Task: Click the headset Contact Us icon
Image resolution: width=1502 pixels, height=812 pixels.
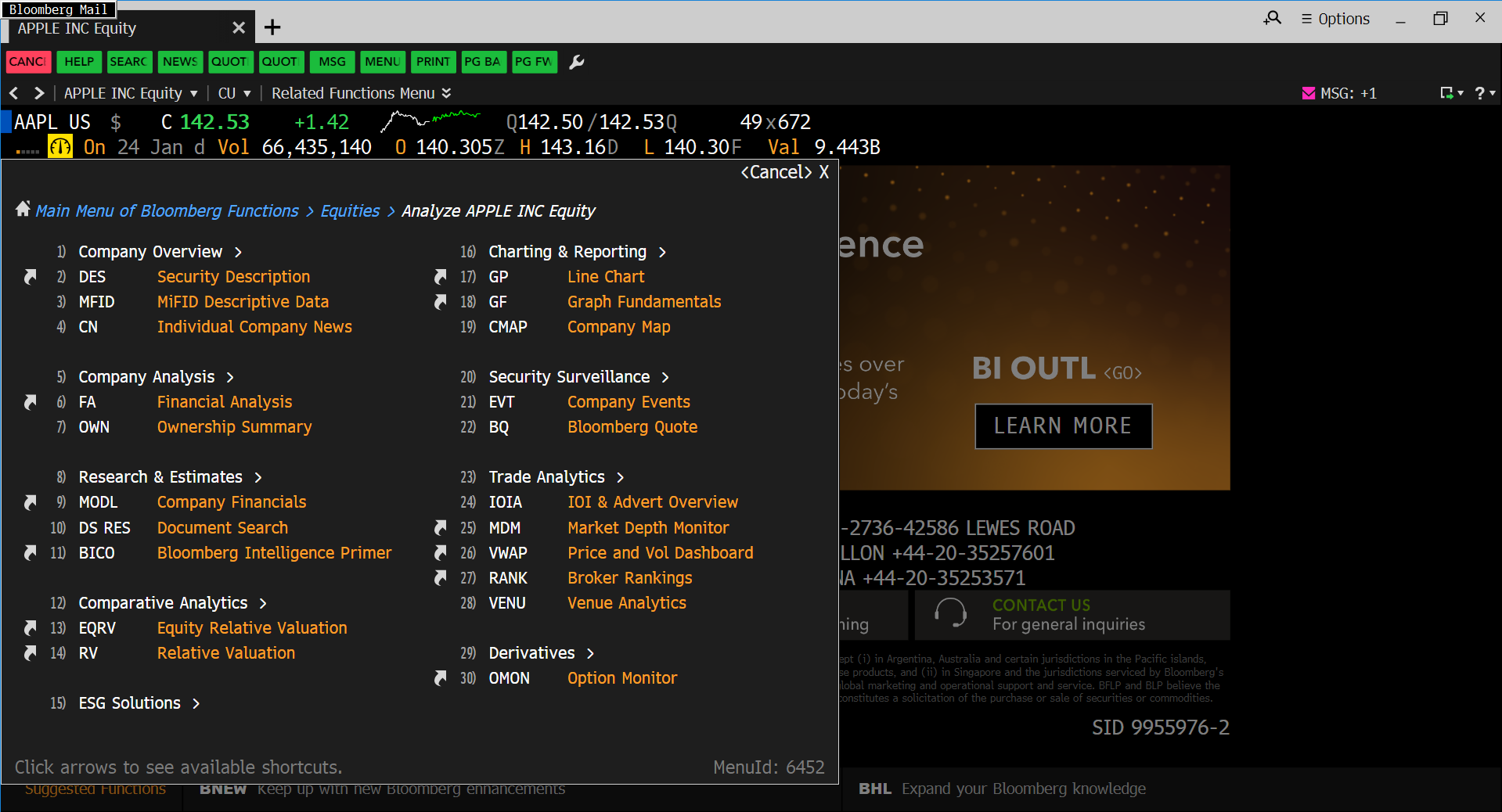Action: (951, 614)
